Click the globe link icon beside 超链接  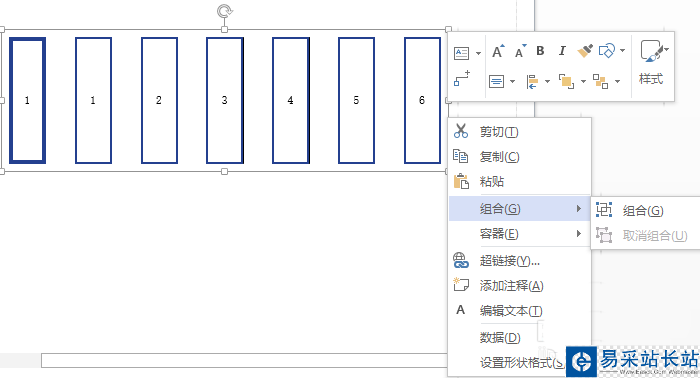click(x=461, y=260)
